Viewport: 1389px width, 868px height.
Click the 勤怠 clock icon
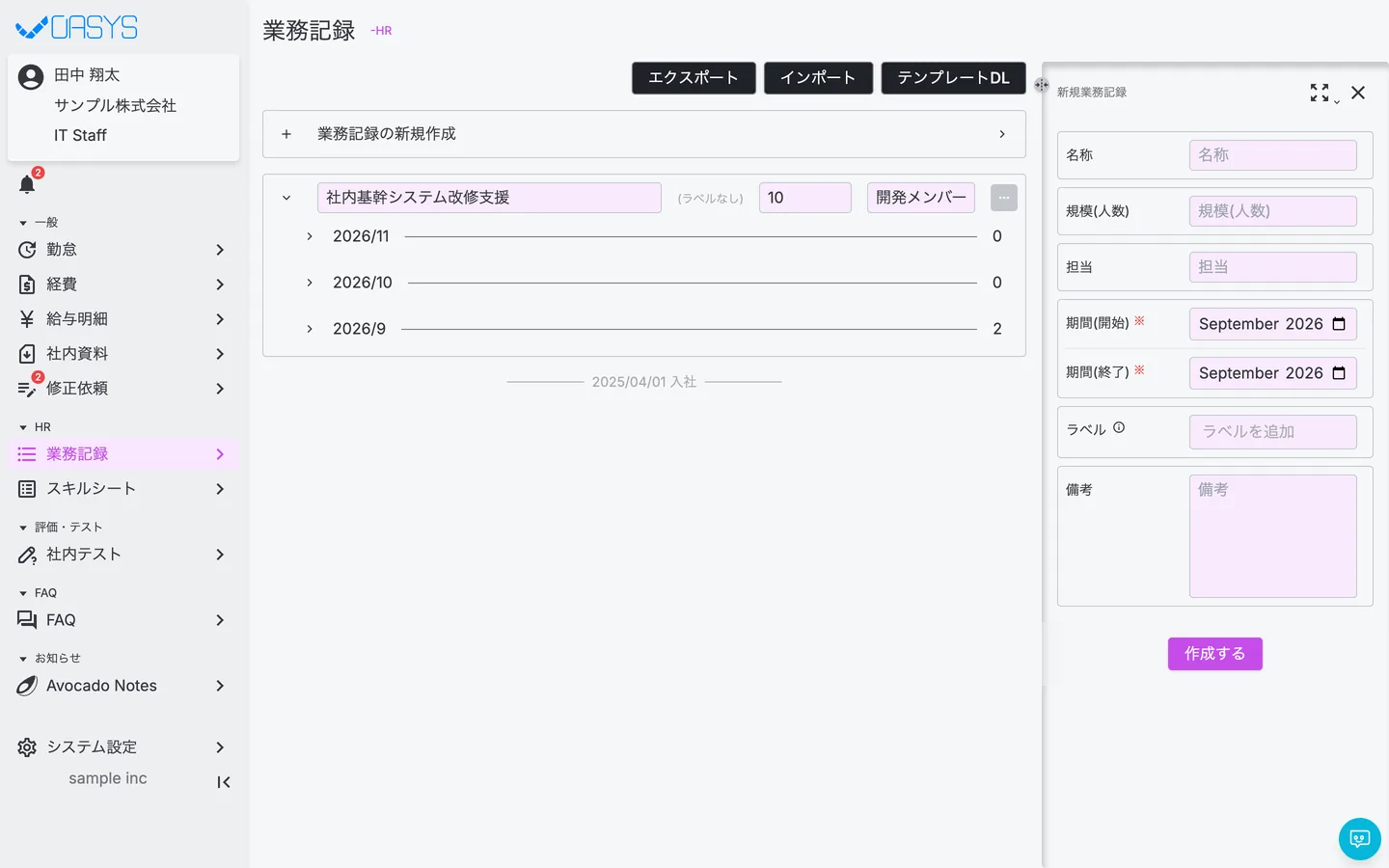click(x=27, y=250)
